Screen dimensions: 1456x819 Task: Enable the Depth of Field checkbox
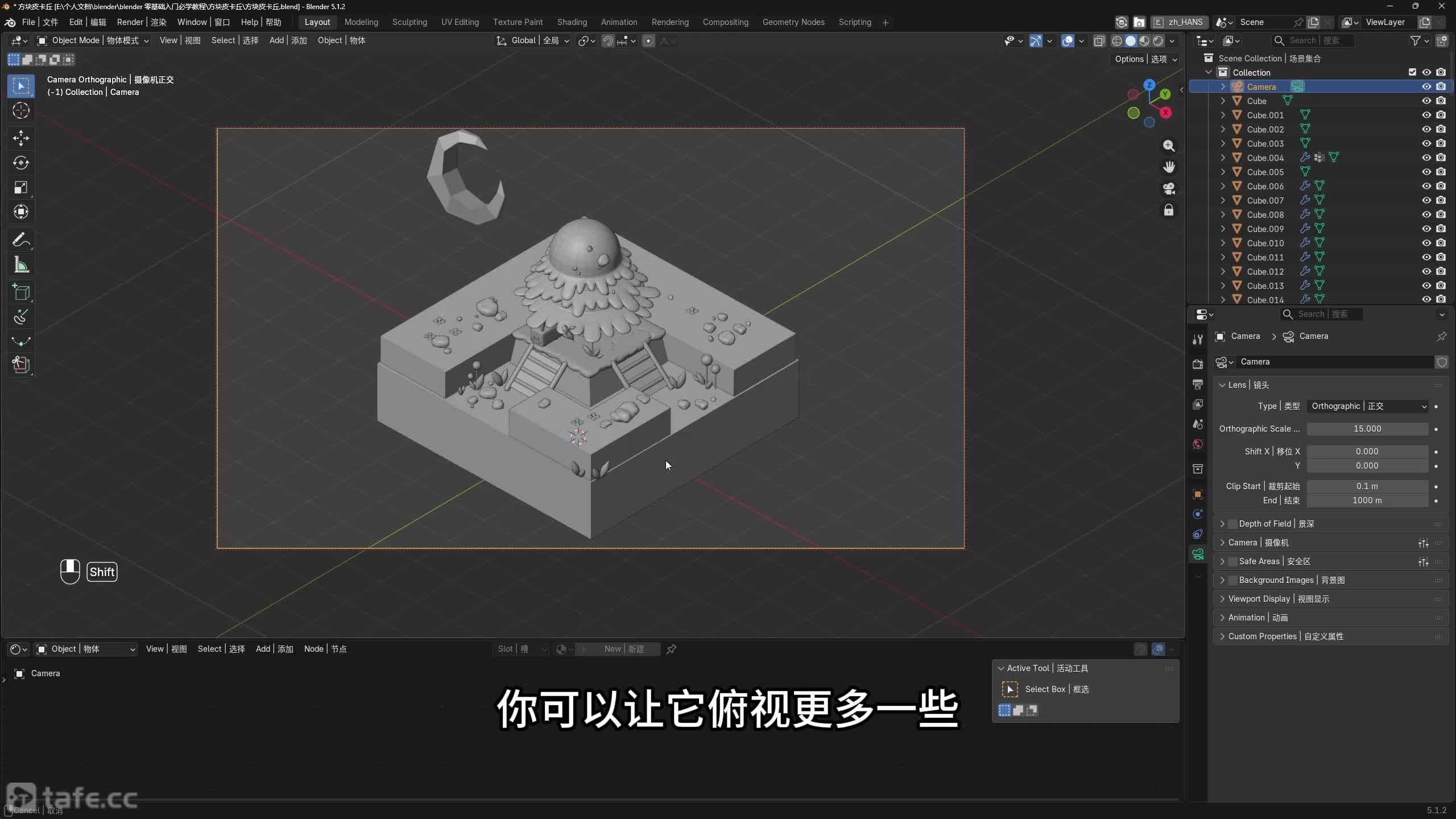click(1232, 524)
